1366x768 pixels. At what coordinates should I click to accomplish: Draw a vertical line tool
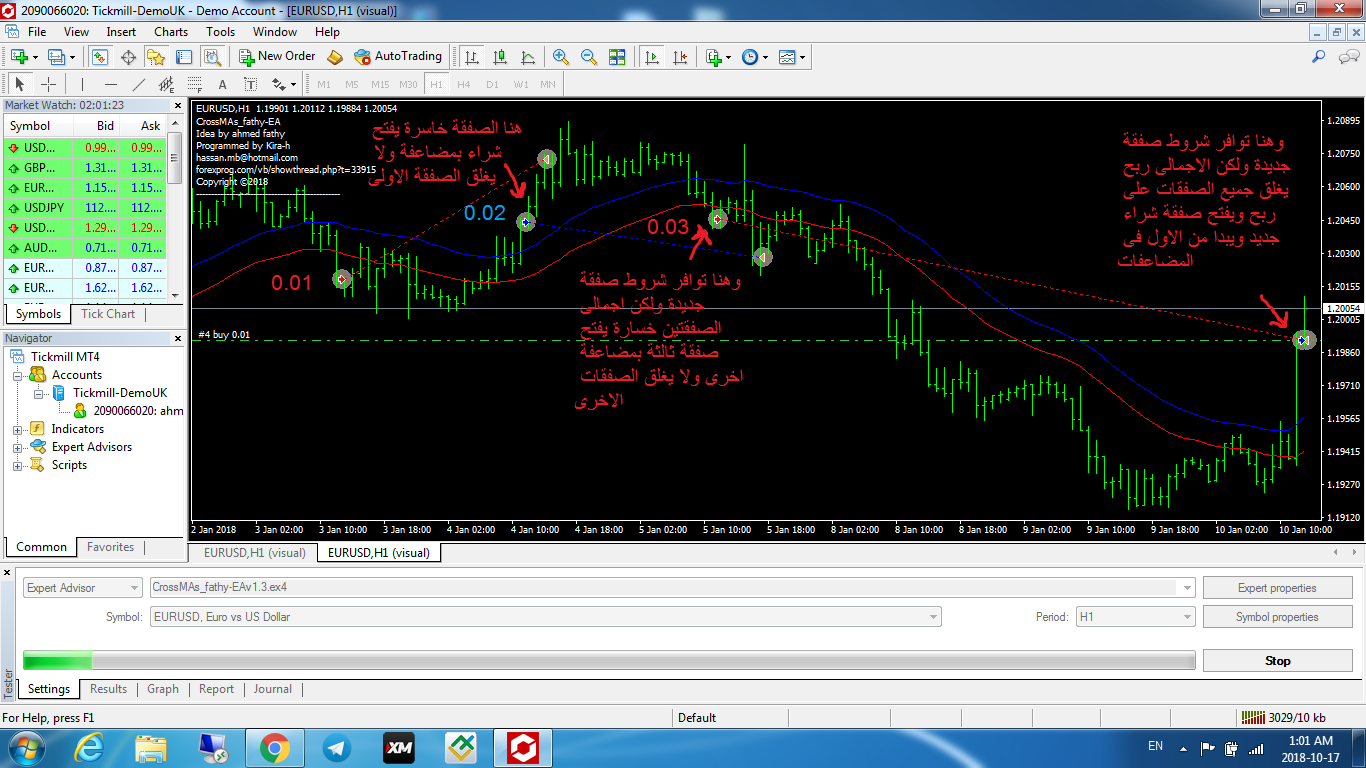[x=82, y=84]
